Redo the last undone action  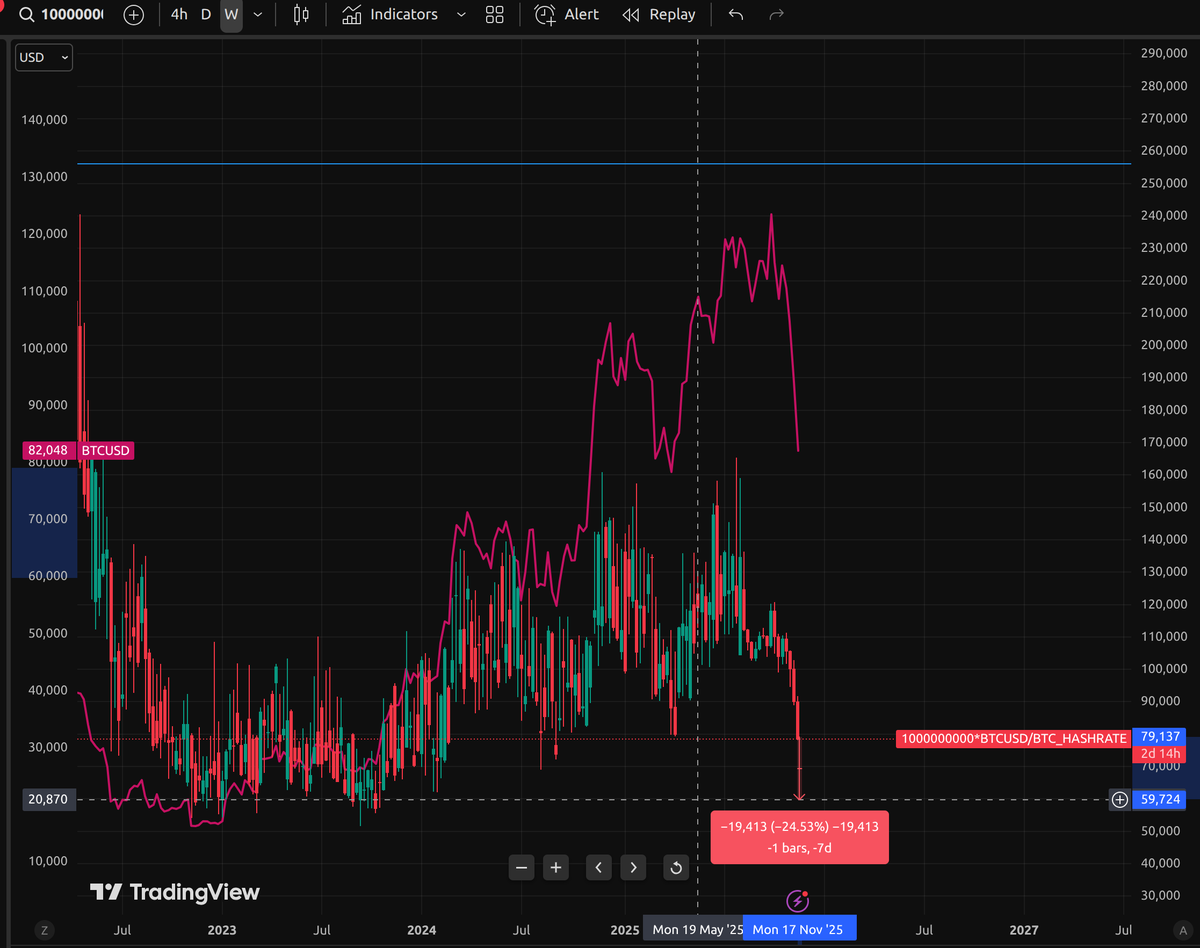tap(776, 15)
